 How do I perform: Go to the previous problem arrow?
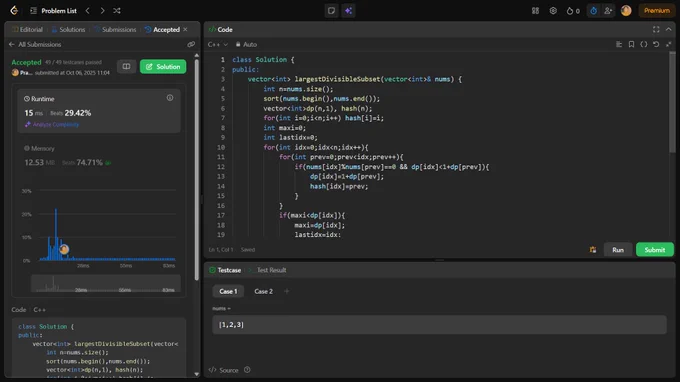[88, 10]
